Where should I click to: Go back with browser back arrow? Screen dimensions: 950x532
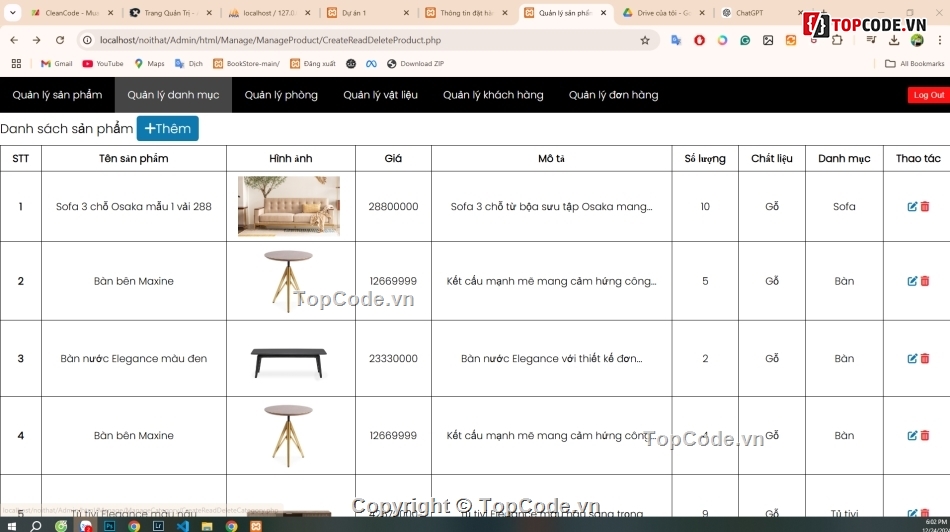(14, 40)
